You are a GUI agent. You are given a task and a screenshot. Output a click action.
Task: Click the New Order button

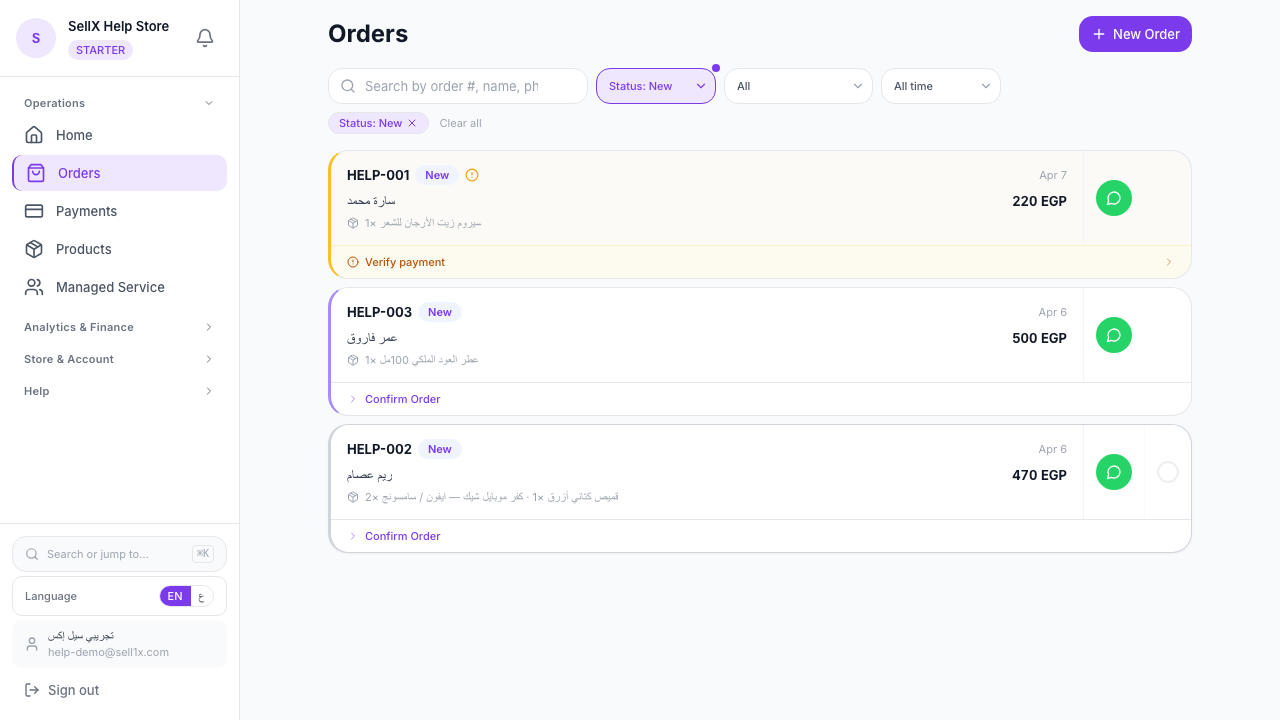1135,33
